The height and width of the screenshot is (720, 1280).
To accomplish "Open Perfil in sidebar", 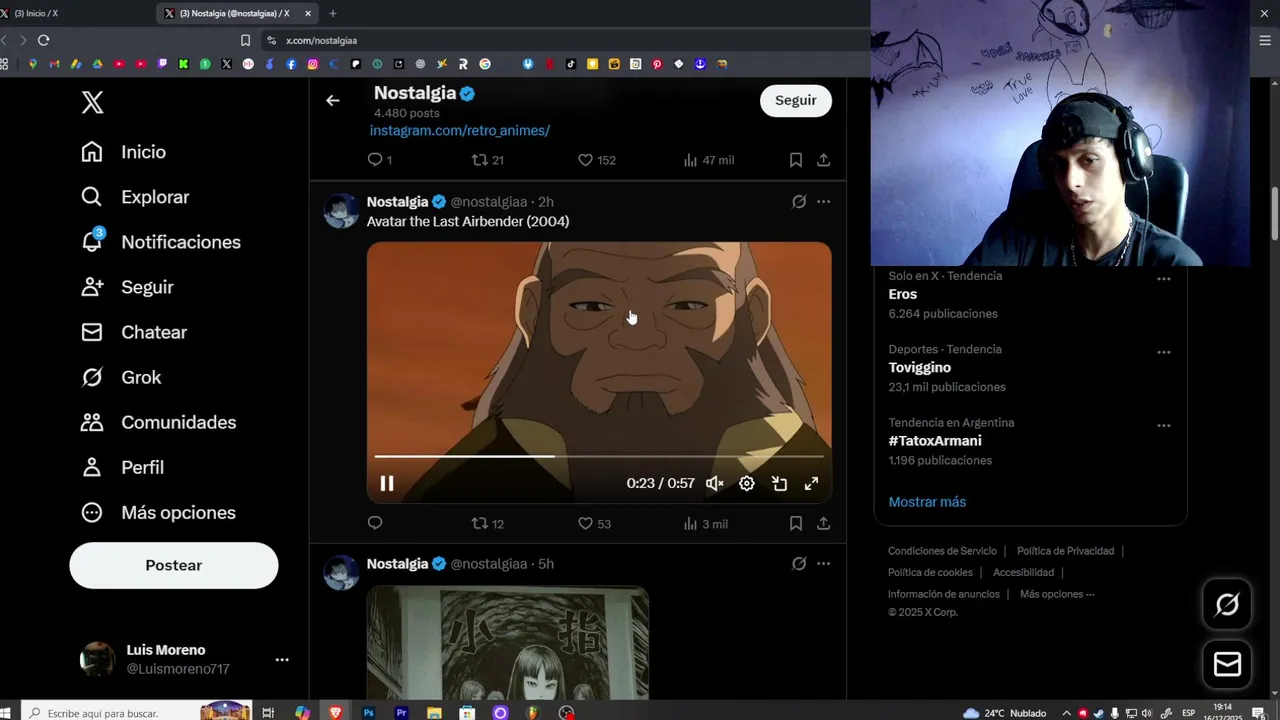I will pos(122,467).
